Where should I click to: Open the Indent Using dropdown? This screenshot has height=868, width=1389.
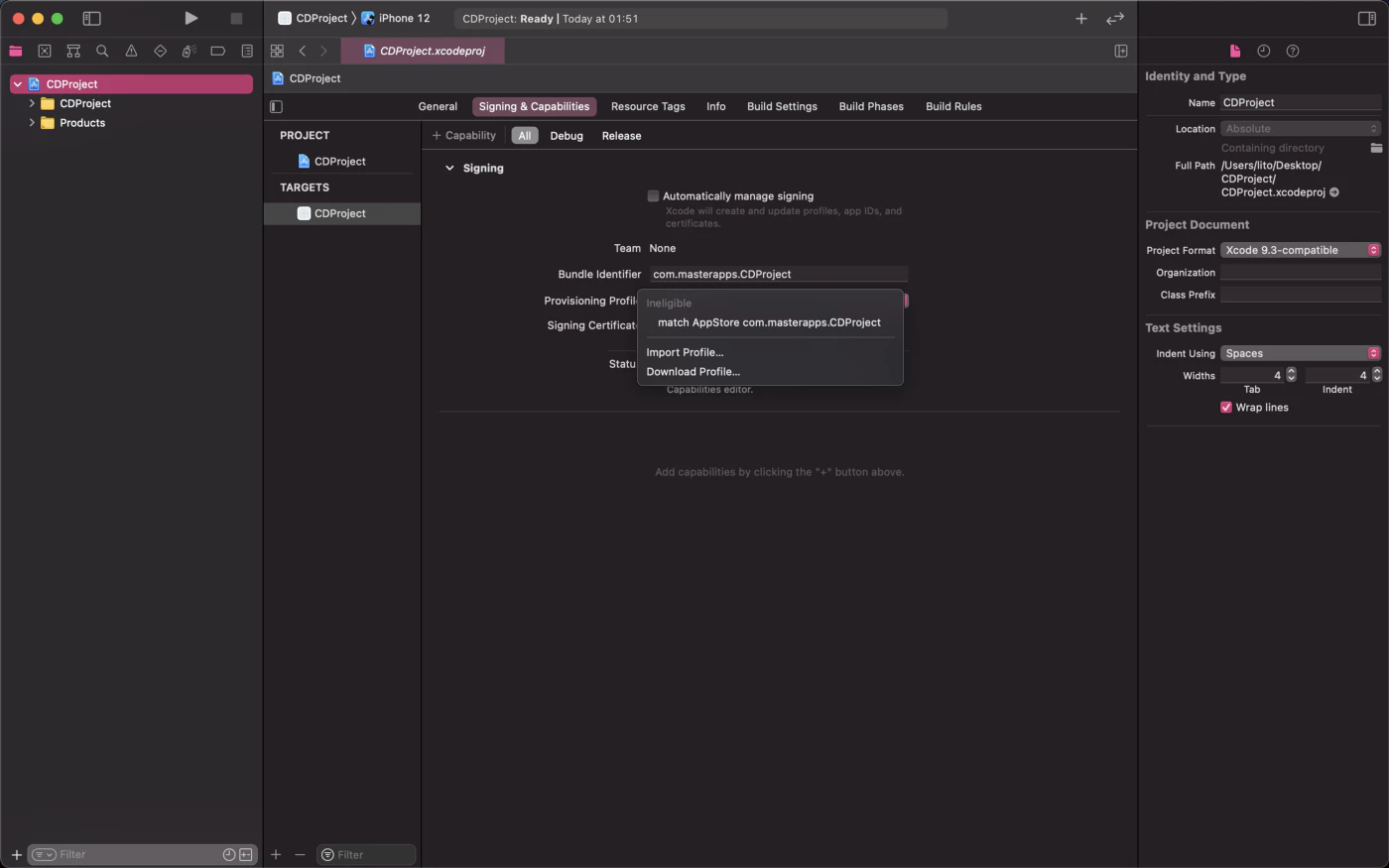point(1300,353)
